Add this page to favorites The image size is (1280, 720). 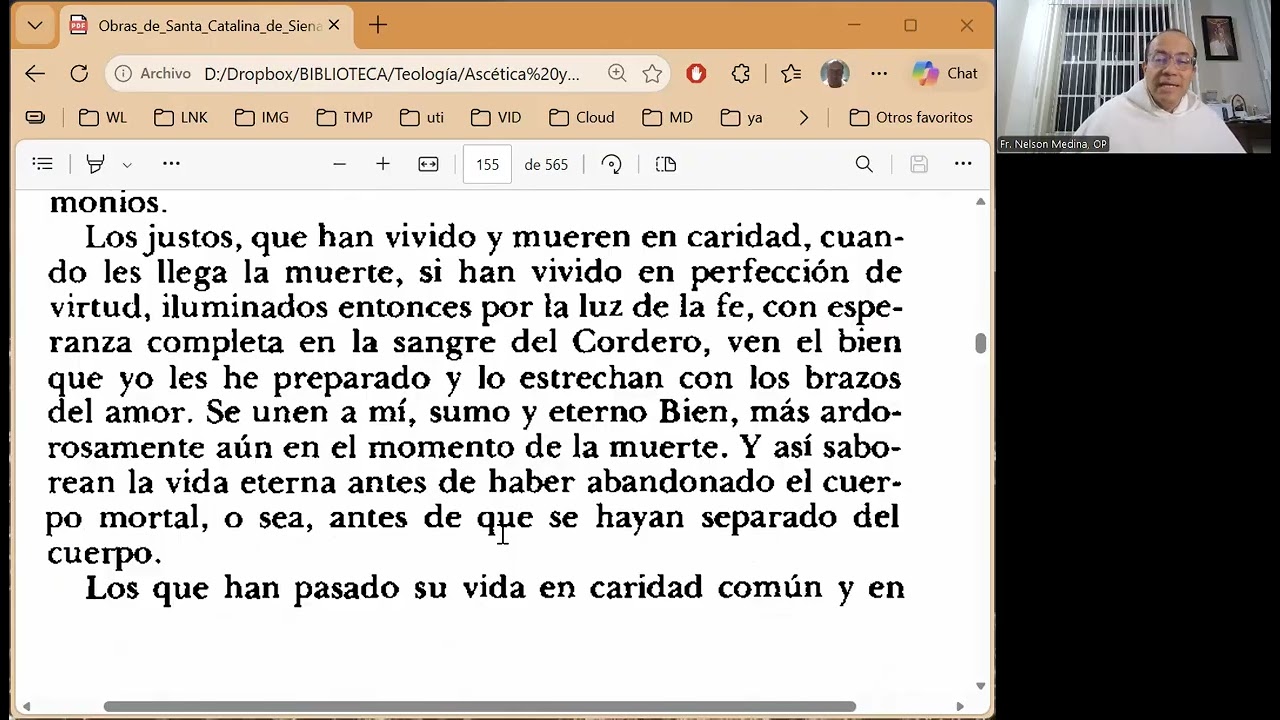click(x=652, y=74)
